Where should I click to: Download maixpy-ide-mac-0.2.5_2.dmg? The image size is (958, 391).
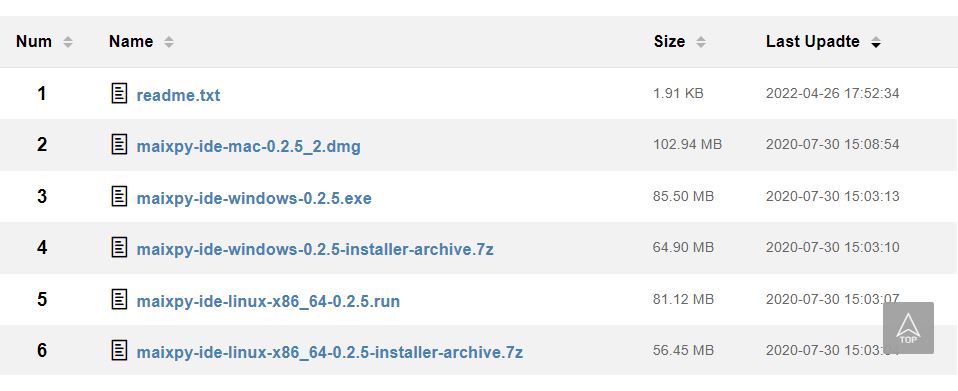249,147
